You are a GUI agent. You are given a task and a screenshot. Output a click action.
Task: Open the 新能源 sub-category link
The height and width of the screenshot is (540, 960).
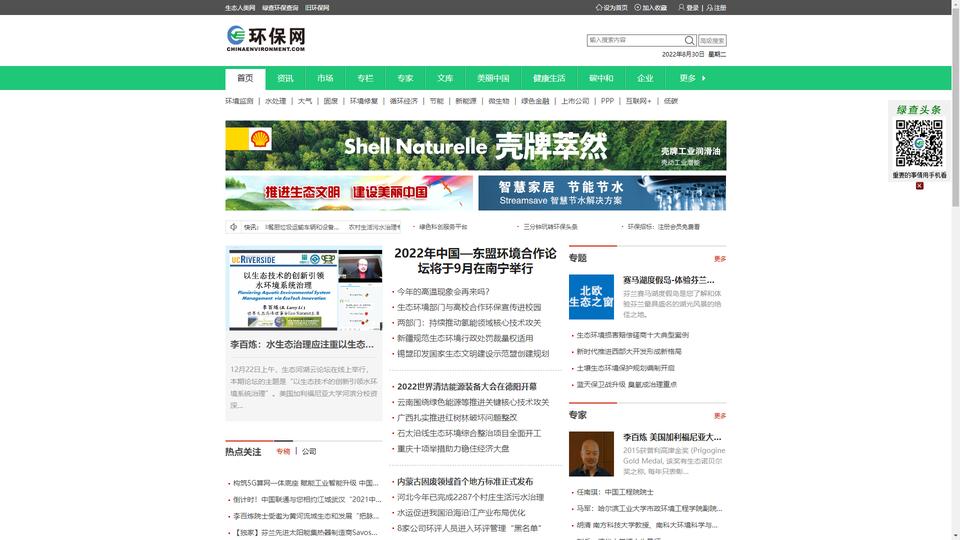(466, 101)
